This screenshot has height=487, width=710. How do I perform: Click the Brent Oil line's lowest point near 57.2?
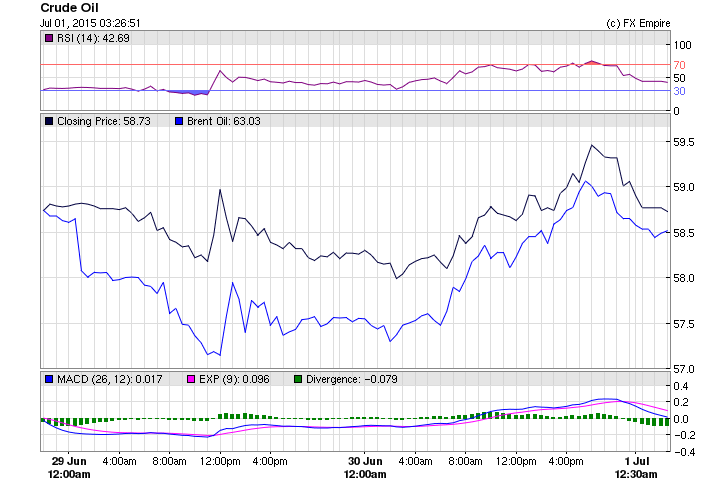coord(220,355)
